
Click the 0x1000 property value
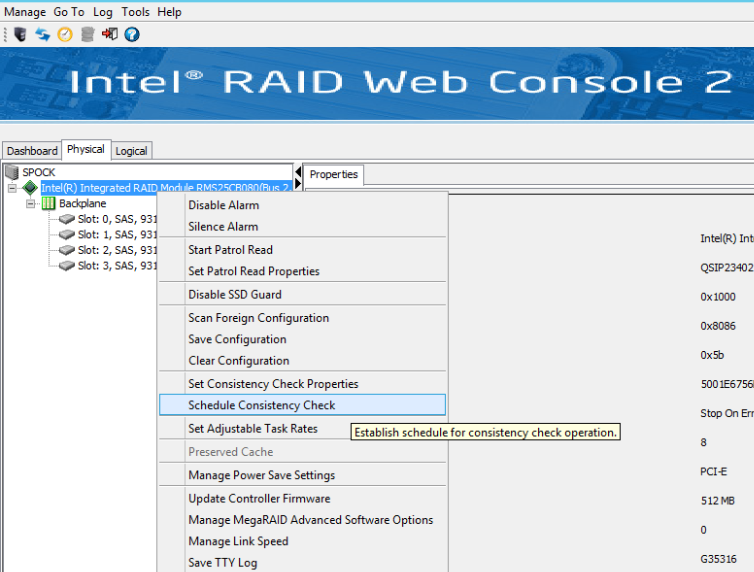click(718, 297)
